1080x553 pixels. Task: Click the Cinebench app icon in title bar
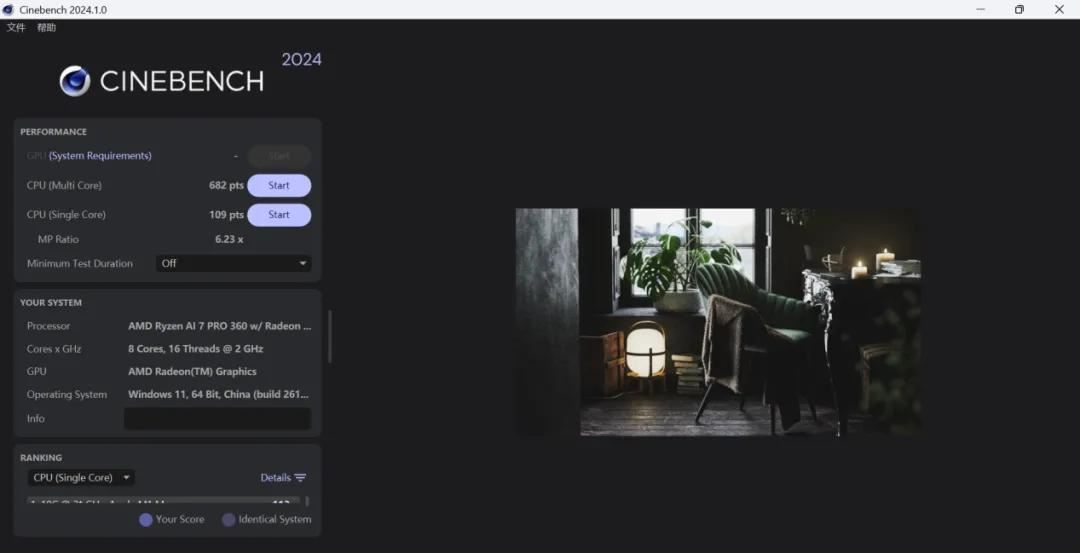9,9
